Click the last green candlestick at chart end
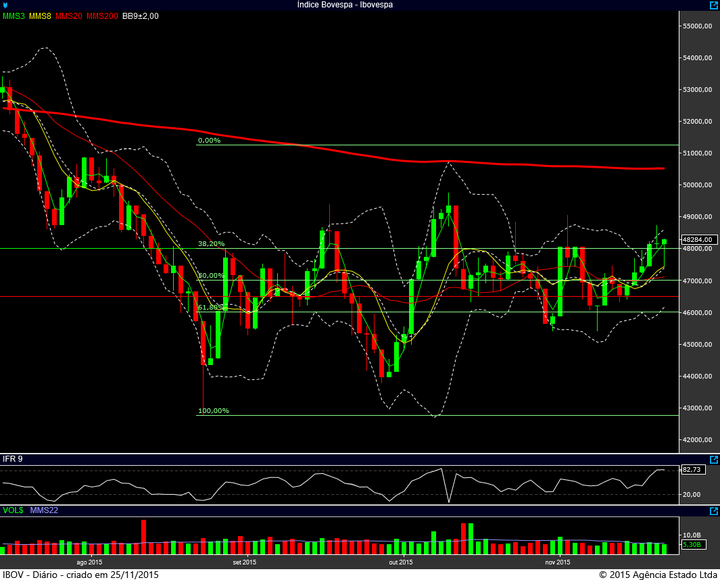Image resolution: width=720 pixels, height=580 pixels. tap(664, 242)
